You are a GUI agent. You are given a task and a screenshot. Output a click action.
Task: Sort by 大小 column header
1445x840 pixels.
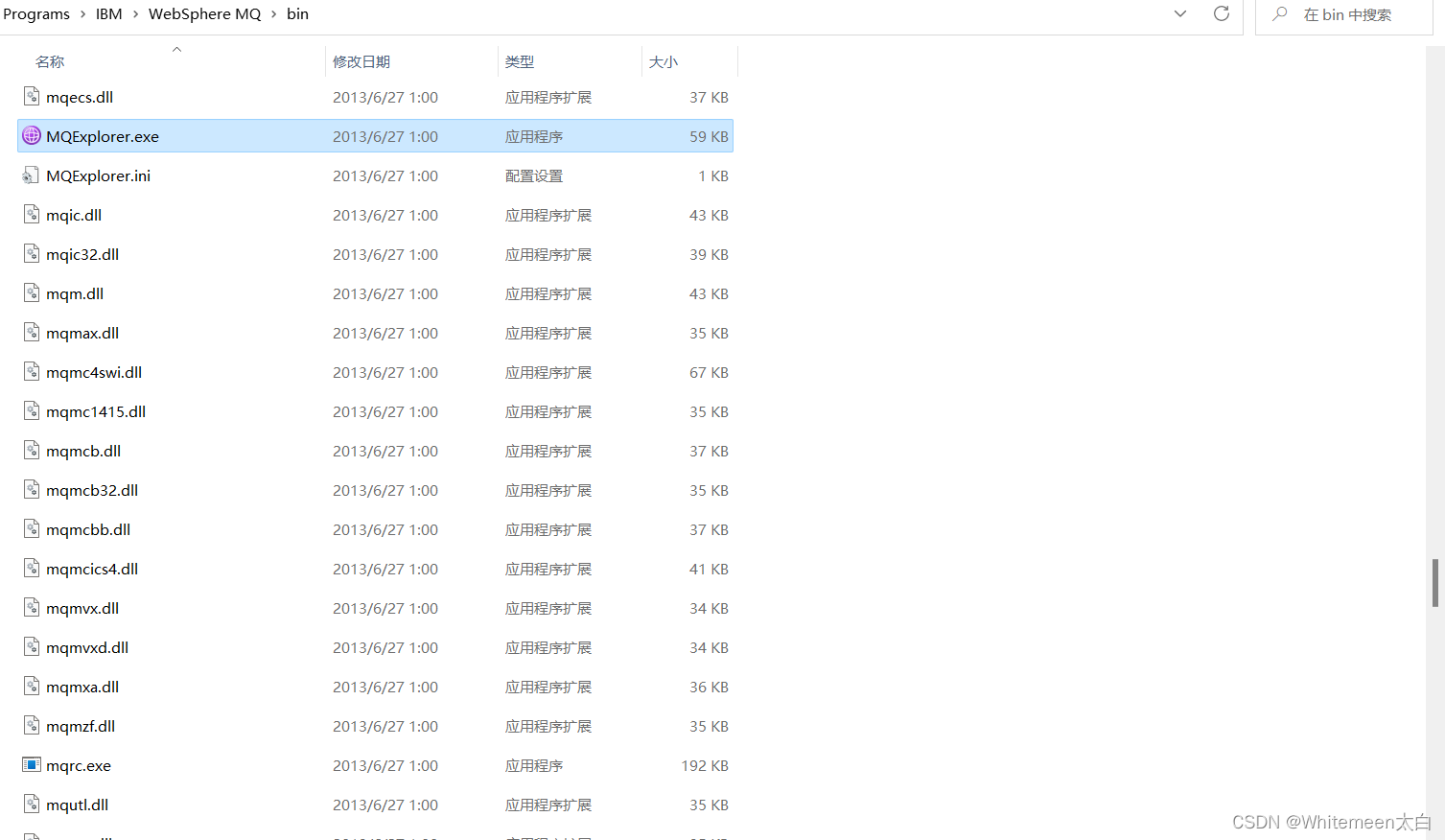click(x=664, y=61)
